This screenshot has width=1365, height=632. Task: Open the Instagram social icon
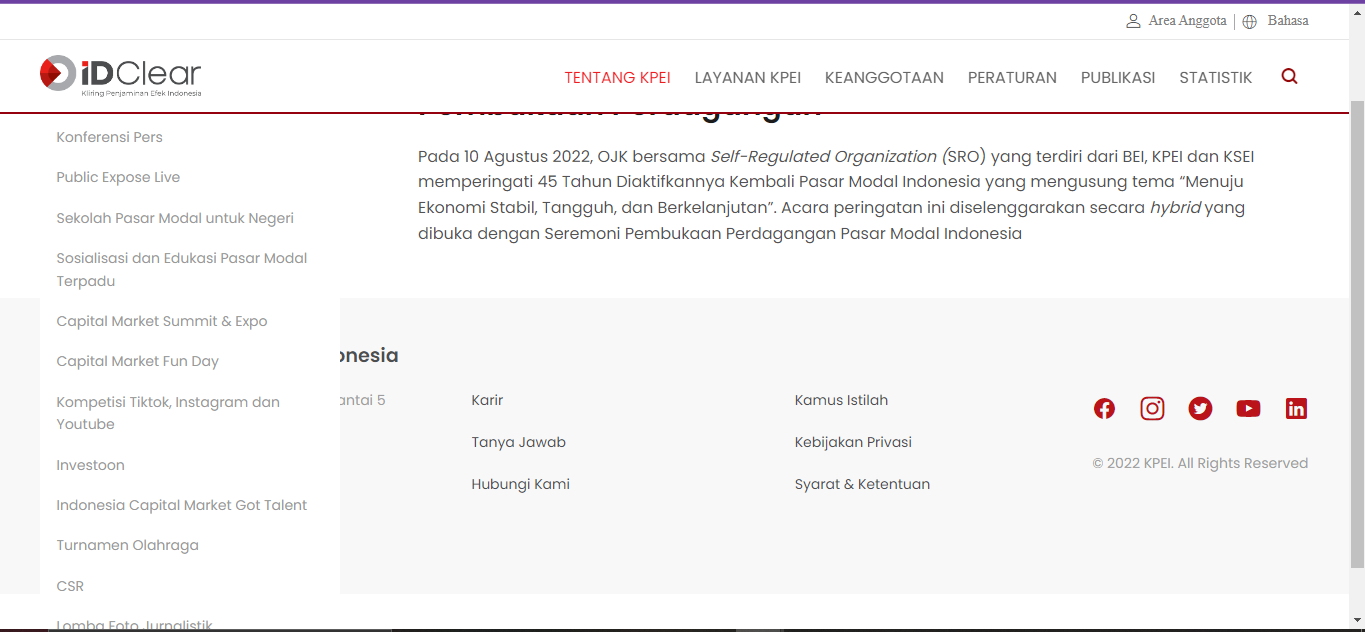coord(1152,408)
